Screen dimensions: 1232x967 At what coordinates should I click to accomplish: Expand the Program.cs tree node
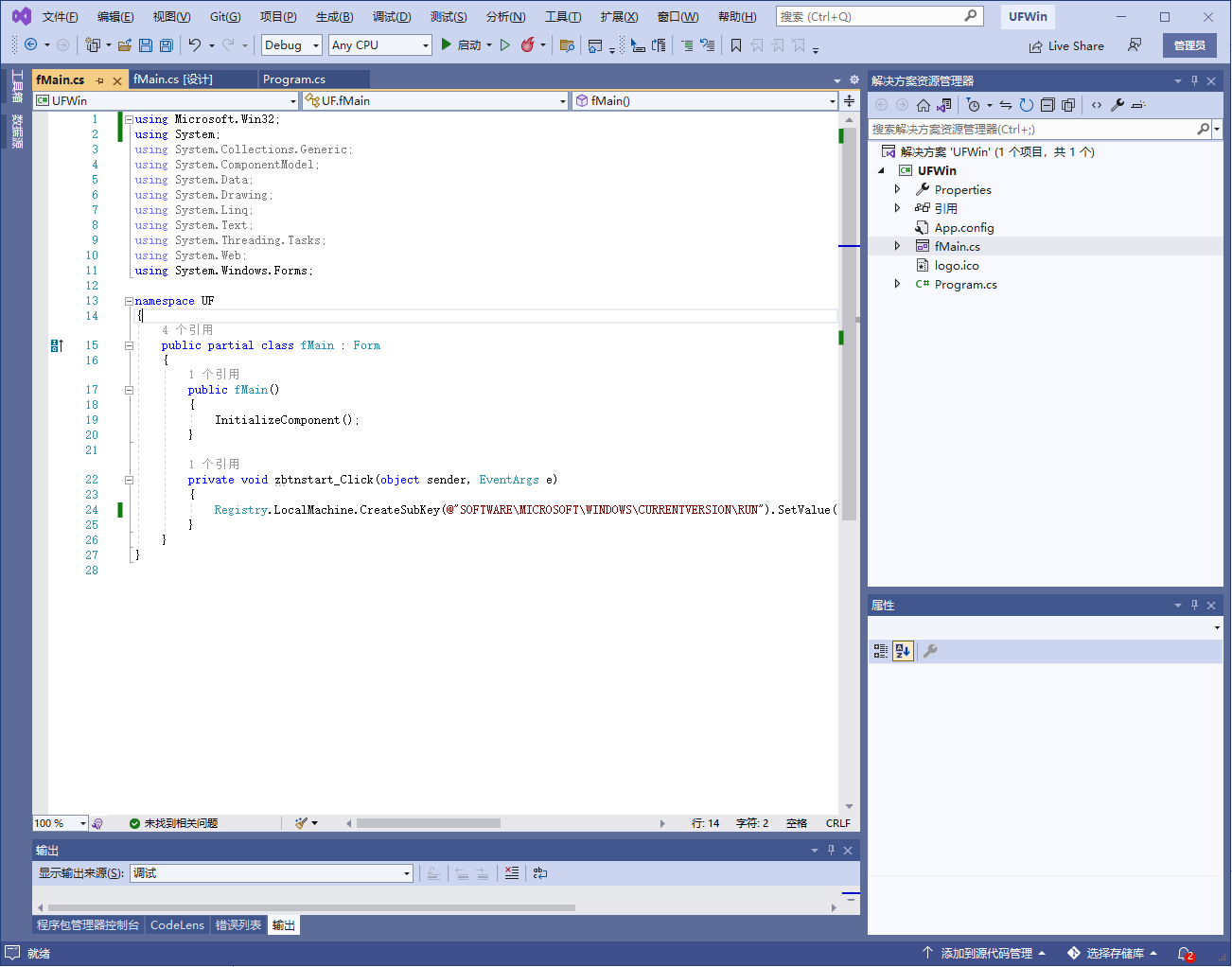(x=897, y=284)
